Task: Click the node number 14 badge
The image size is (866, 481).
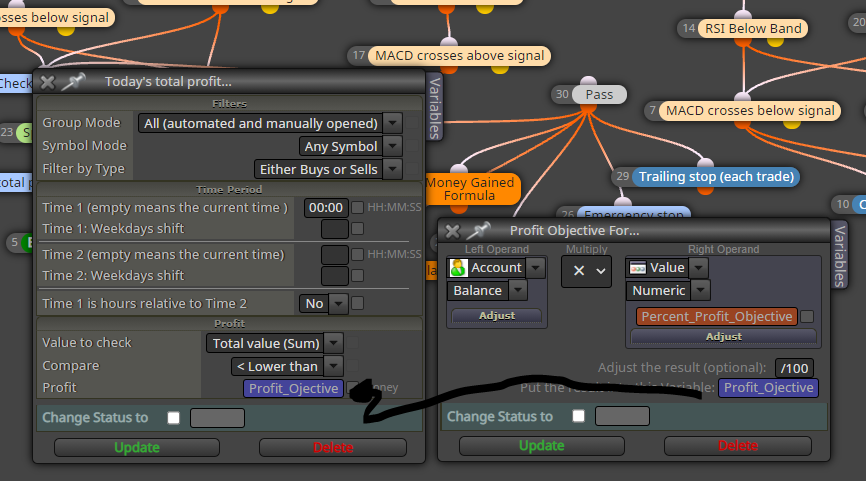Action: tap(689, 29)
